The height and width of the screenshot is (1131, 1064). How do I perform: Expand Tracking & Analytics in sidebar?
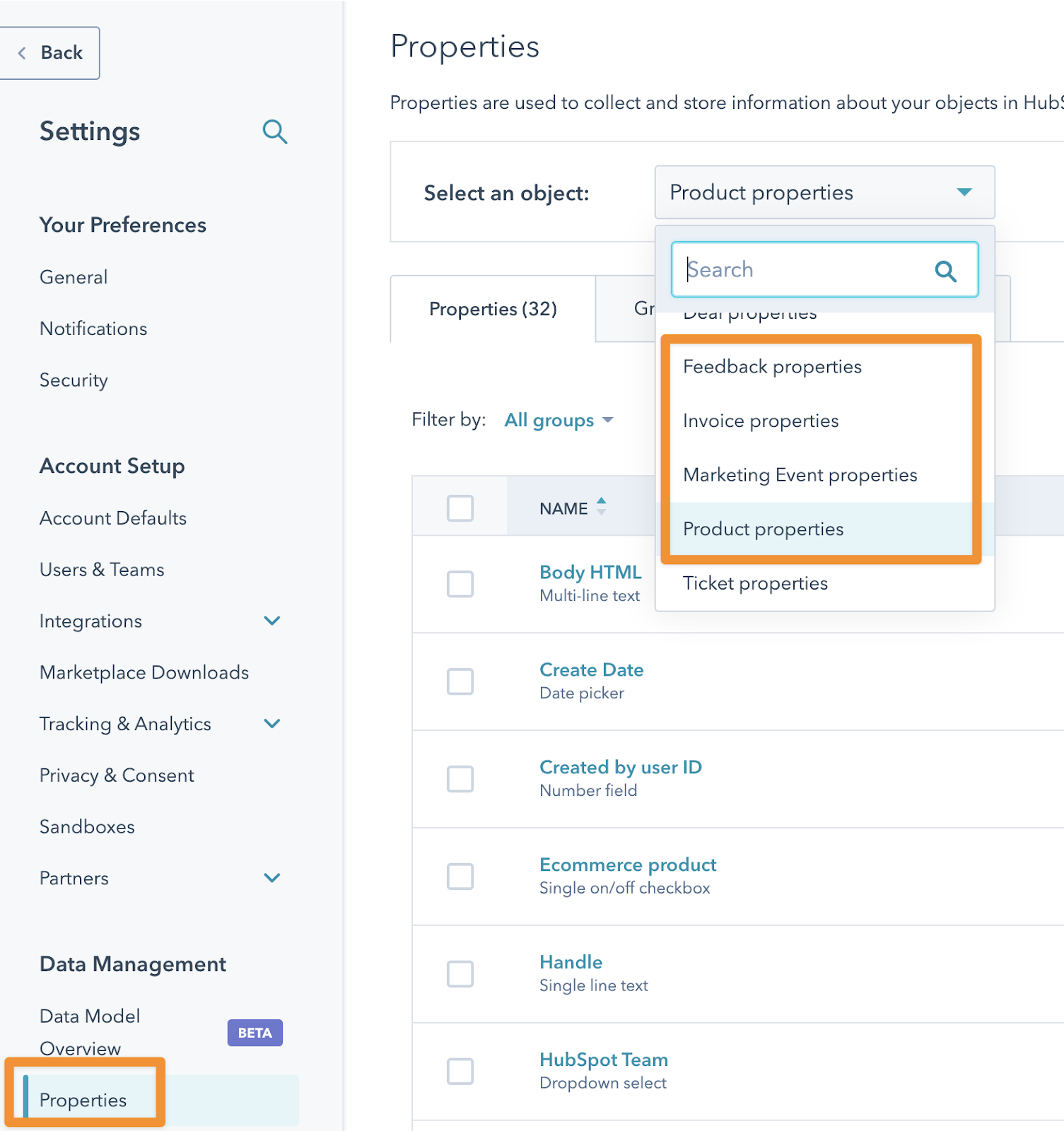[x=272, y=724]
